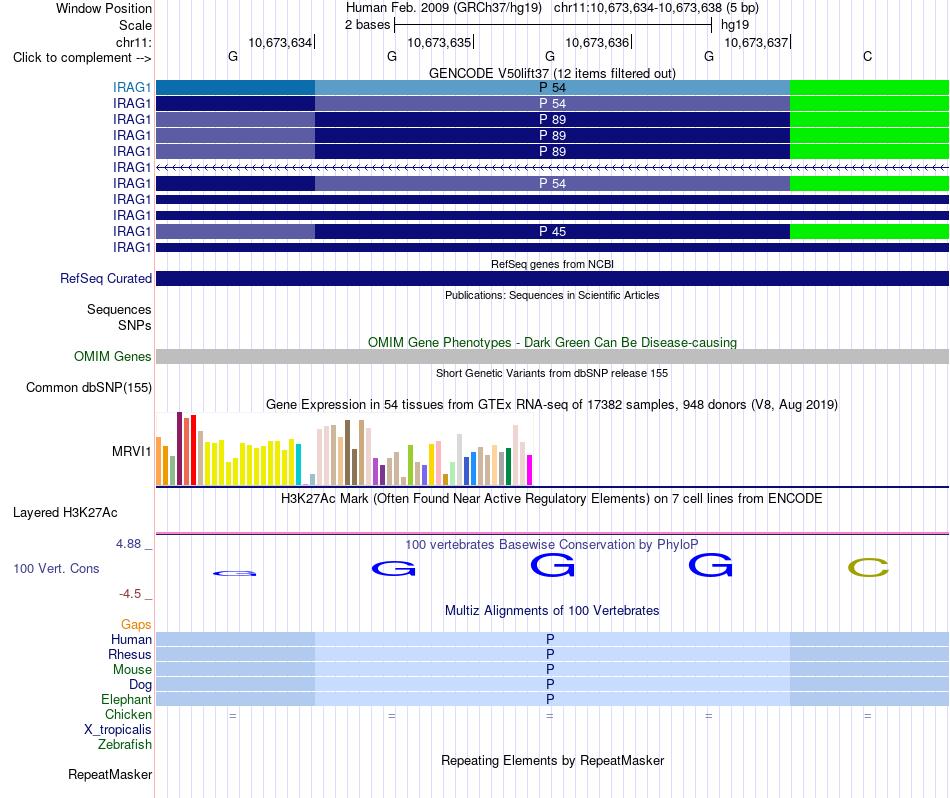Click the -4.5 conservation scale value

pos(130,594)
